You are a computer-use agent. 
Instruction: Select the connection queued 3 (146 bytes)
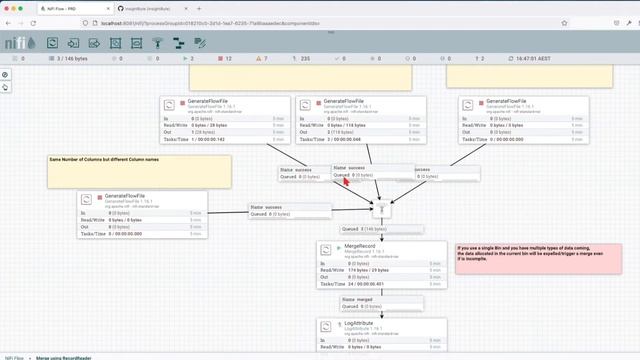click(x=382, y=229)
